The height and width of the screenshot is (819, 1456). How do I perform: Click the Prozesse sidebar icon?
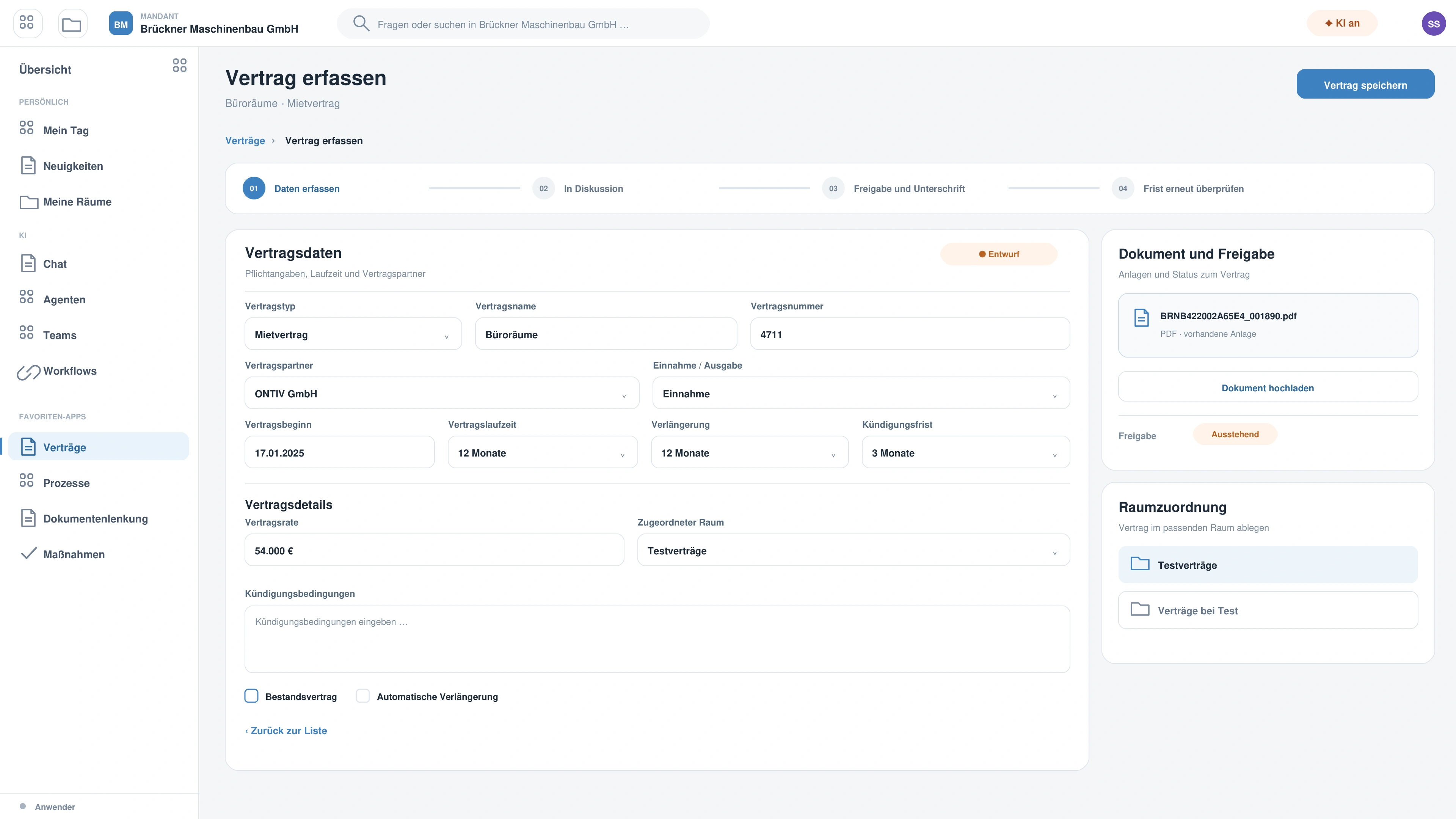click(x=27, y=480)
